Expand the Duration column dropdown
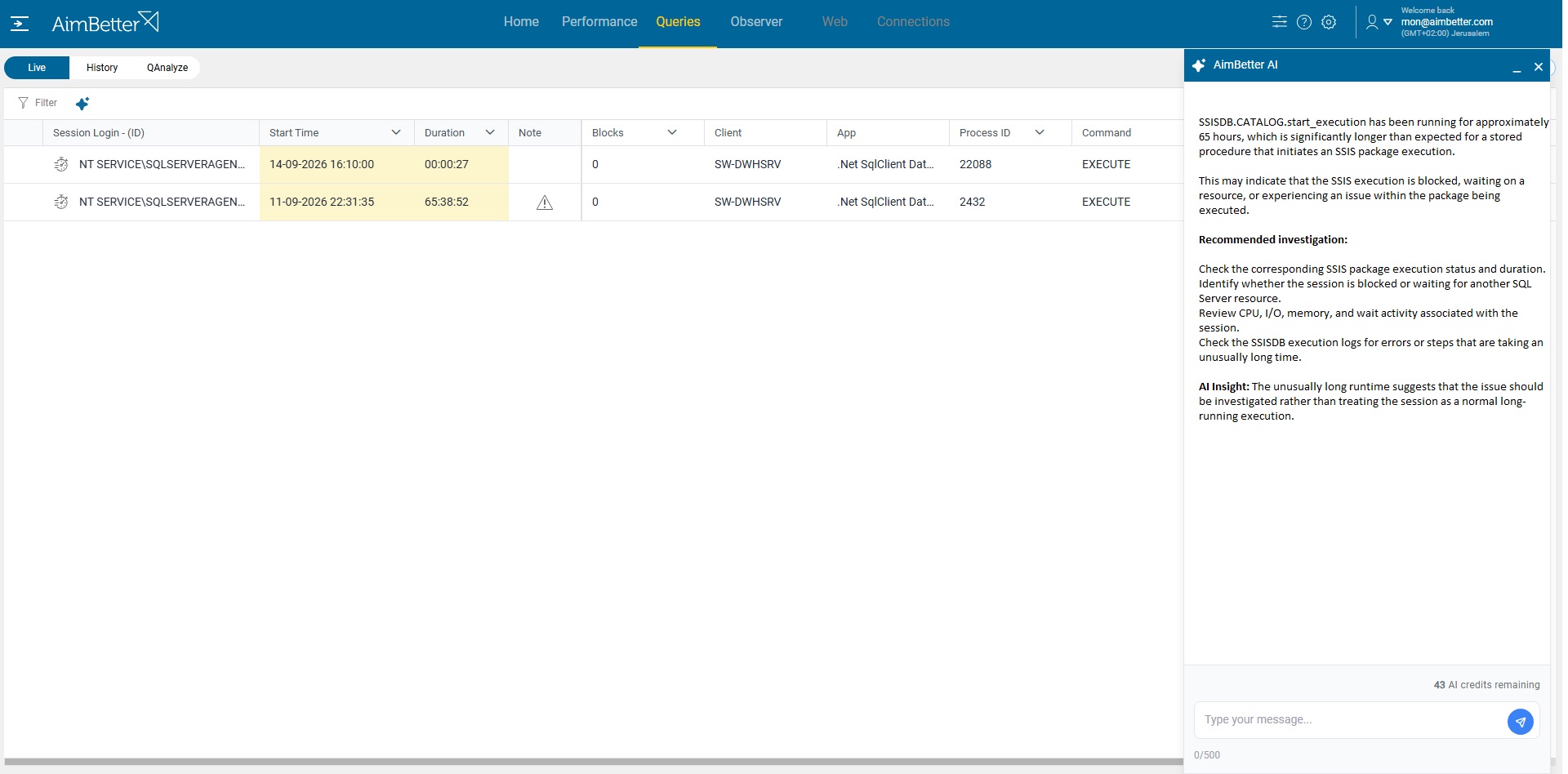The image size is (1568, 774). 490,132
